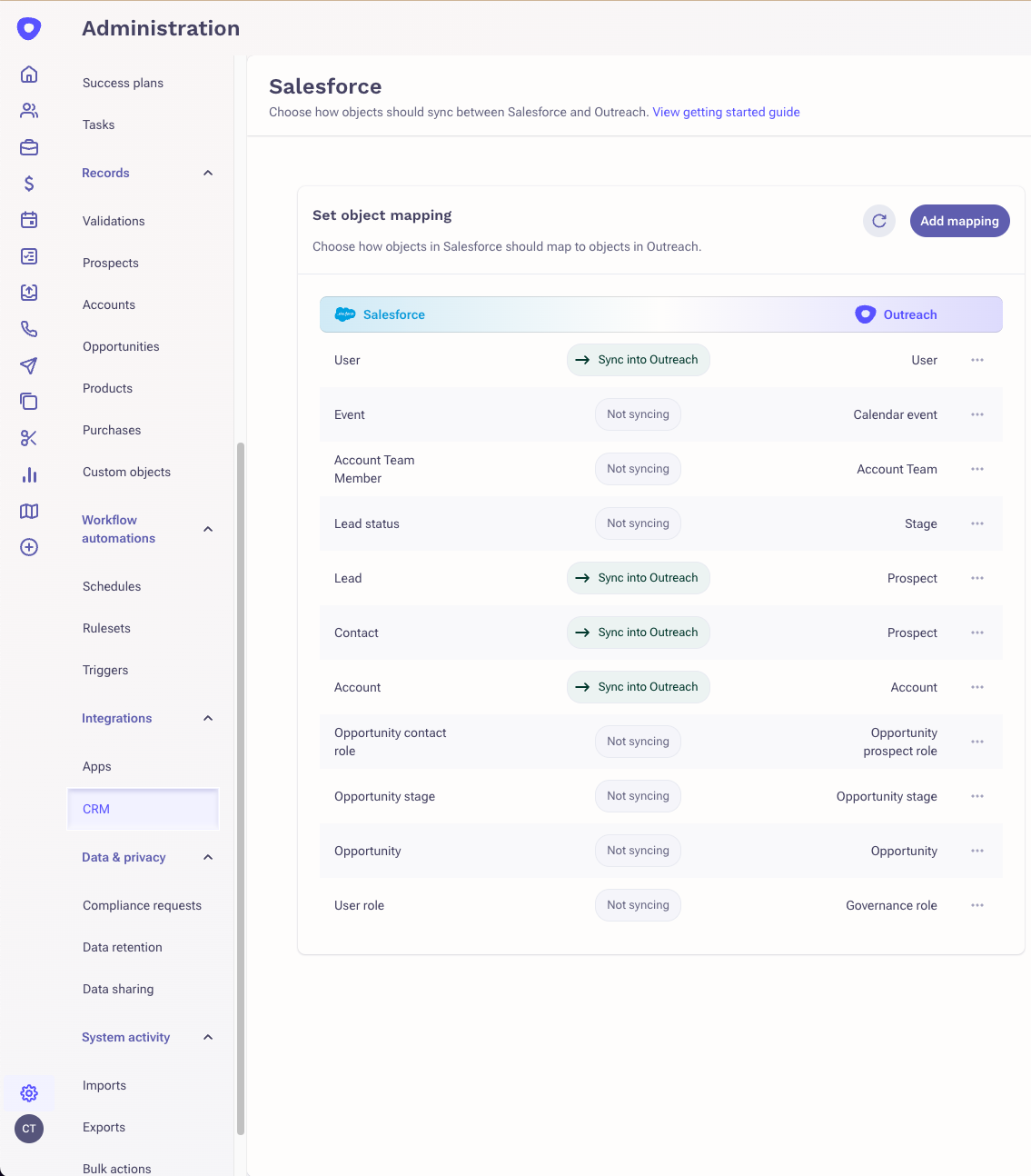Click the Outreach logo icon at top left

pyautogui.click(x=29, y=29)
